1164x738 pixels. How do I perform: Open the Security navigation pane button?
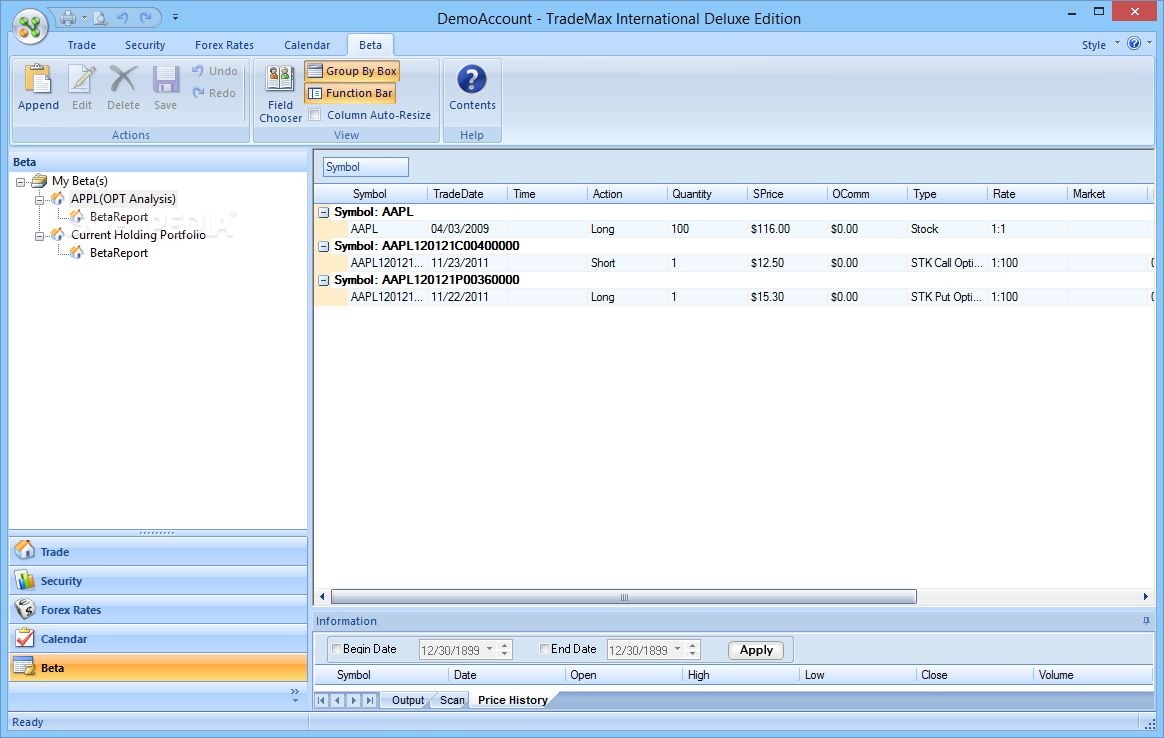tap(158, 581)
